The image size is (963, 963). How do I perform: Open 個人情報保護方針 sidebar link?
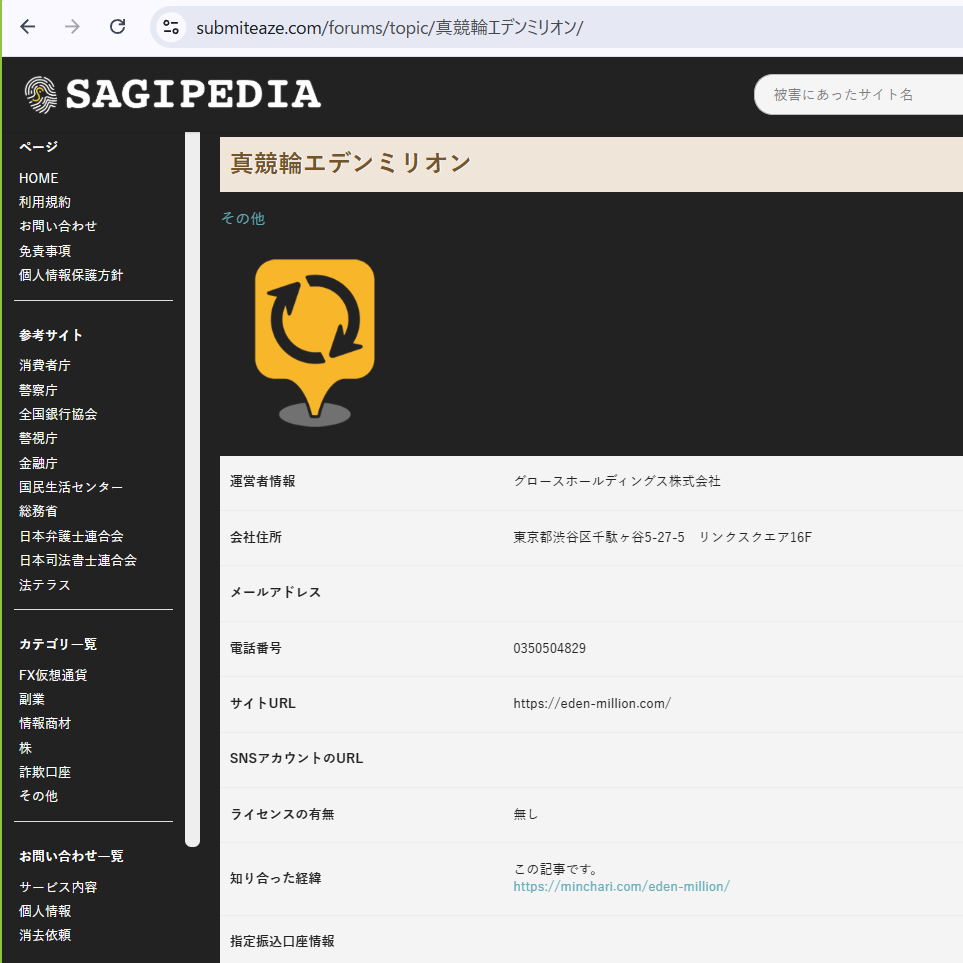71,275
